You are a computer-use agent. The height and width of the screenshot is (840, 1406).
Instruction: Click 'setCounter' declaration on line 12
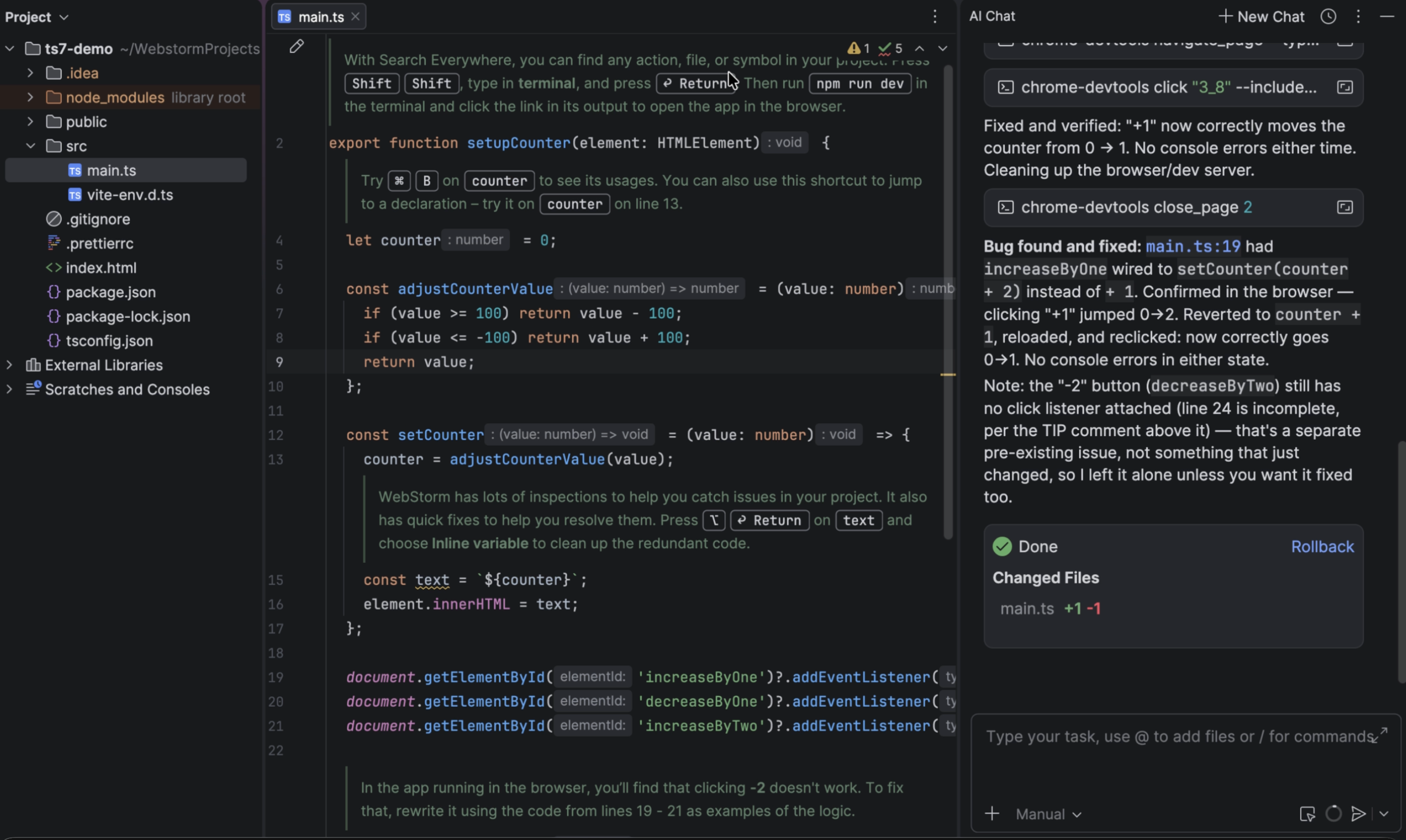tap(441, 435)
